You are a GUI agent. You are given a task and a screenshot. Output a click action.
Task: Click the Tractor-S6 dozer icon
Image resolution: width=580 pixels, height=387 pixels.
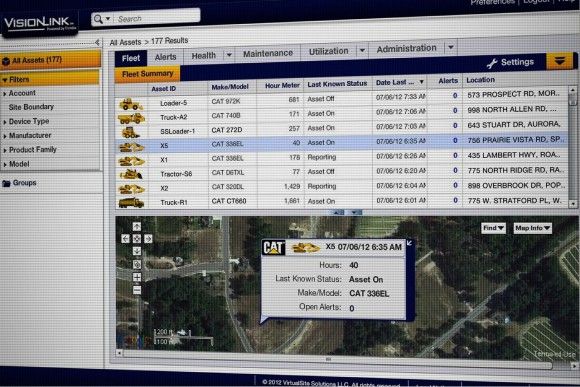coord(131,174)
